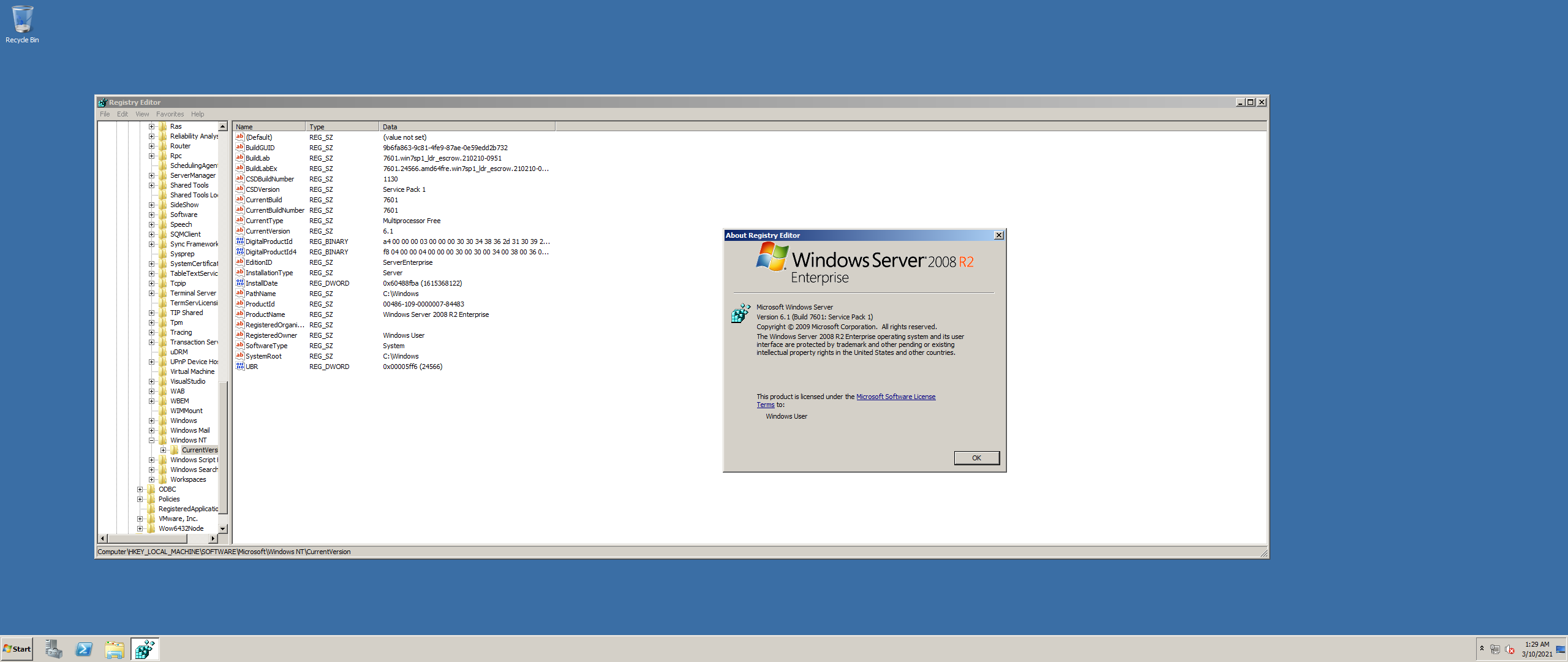
Task: Close the About Registry Editor dialog
Action: 999,235
